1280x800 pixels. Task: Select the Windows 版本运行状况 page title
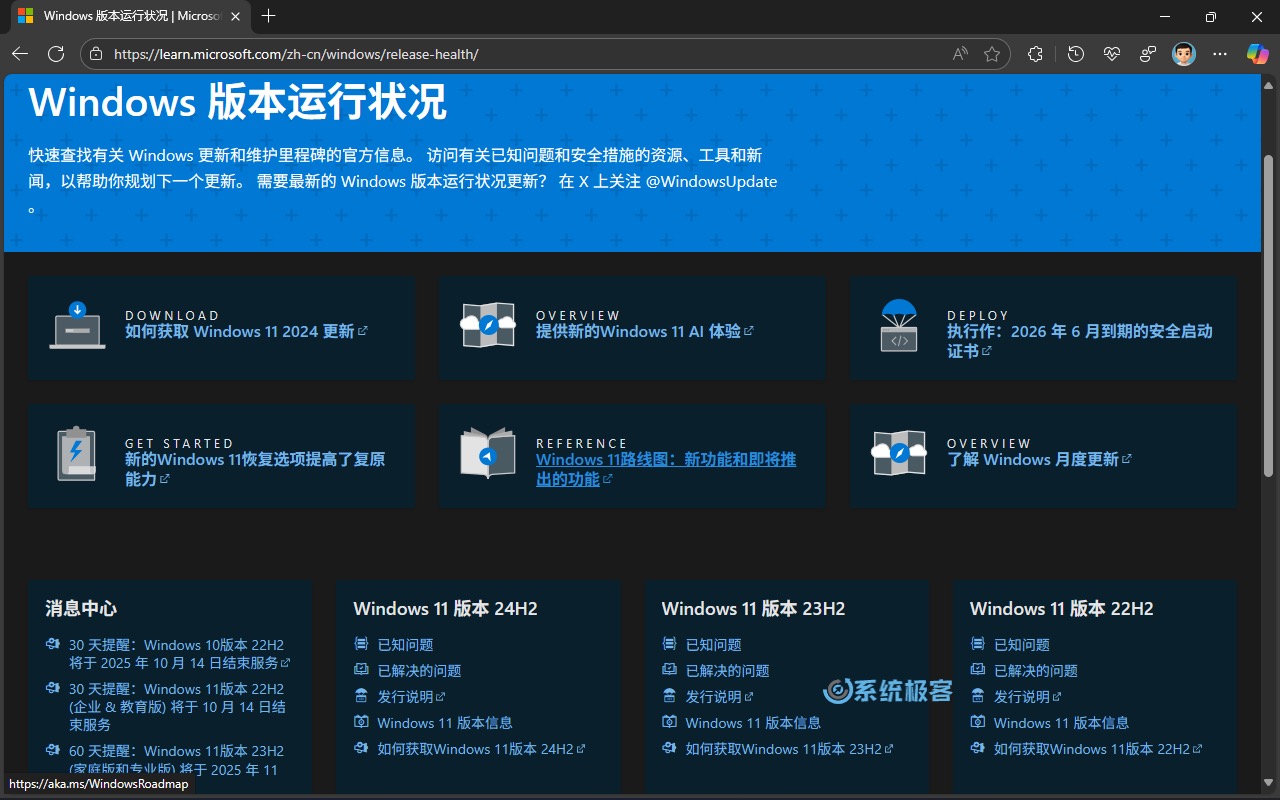tap(237, 103)
